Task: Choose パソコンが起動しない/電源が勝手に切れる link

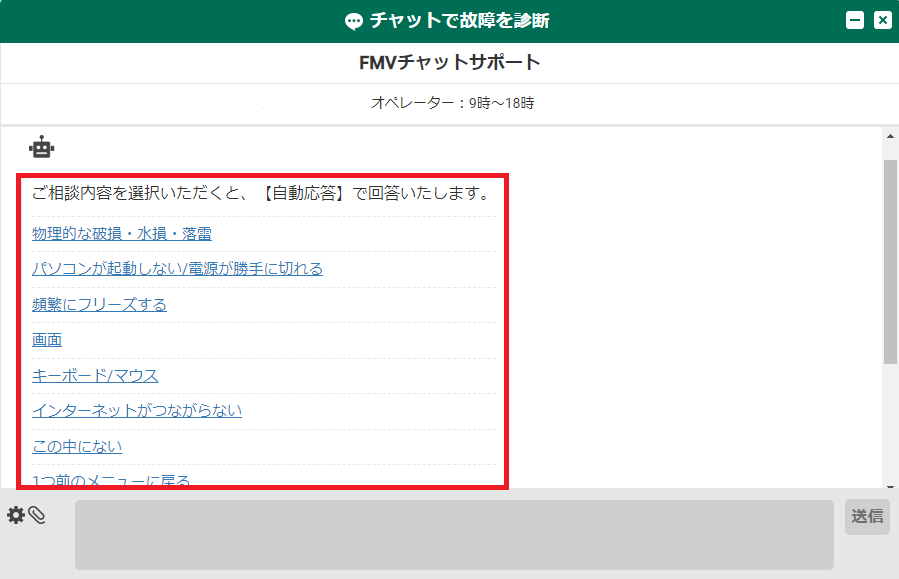Action: coord(177,269)
